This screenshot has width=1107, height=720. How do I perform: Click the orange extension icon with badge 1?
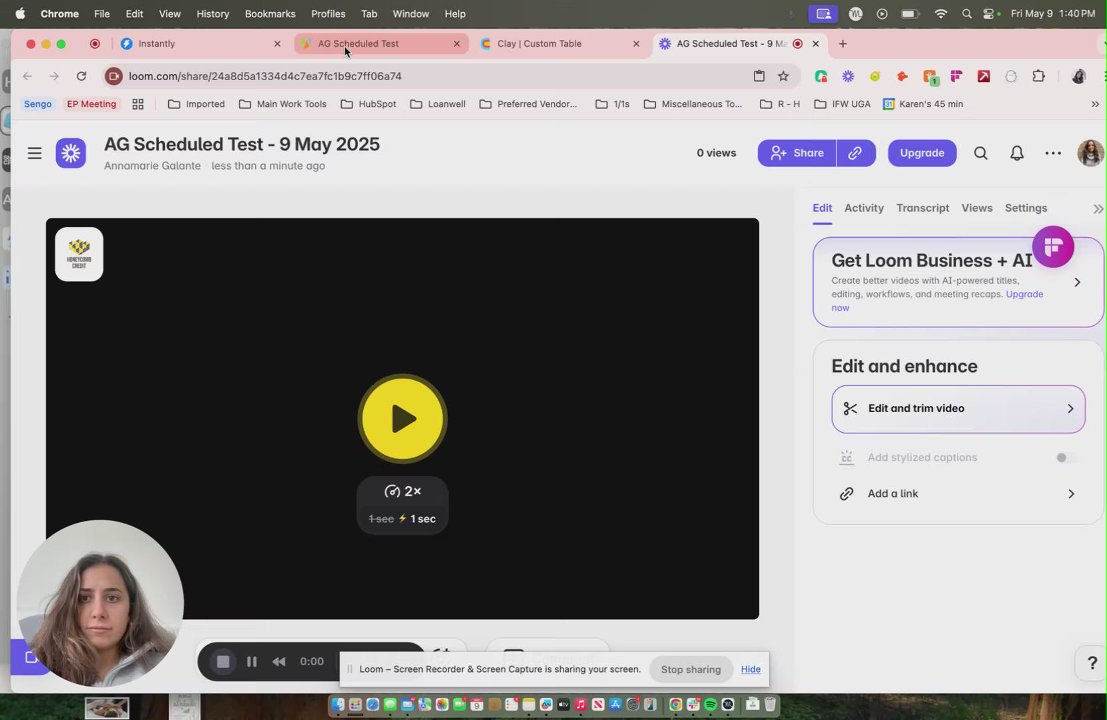tap(930, 77)
